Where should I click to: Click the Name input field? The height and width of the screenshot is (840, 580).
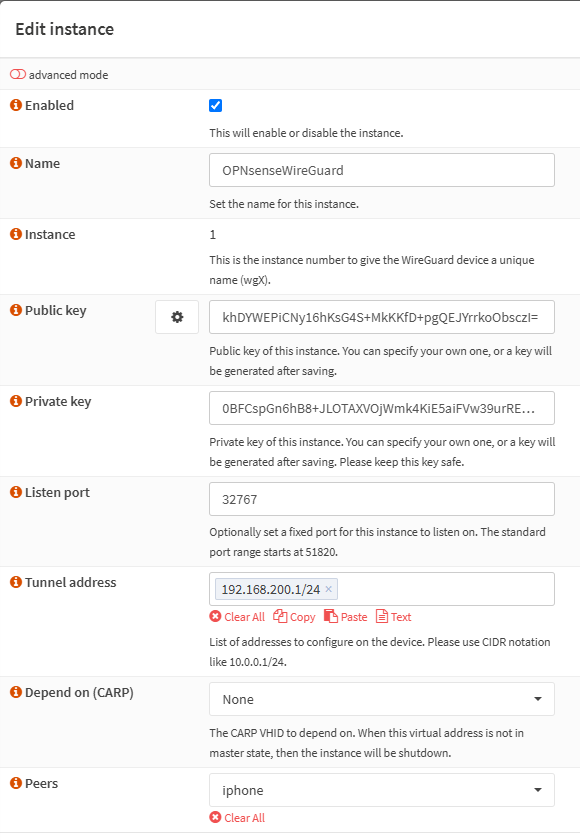[x=382, y=170]
